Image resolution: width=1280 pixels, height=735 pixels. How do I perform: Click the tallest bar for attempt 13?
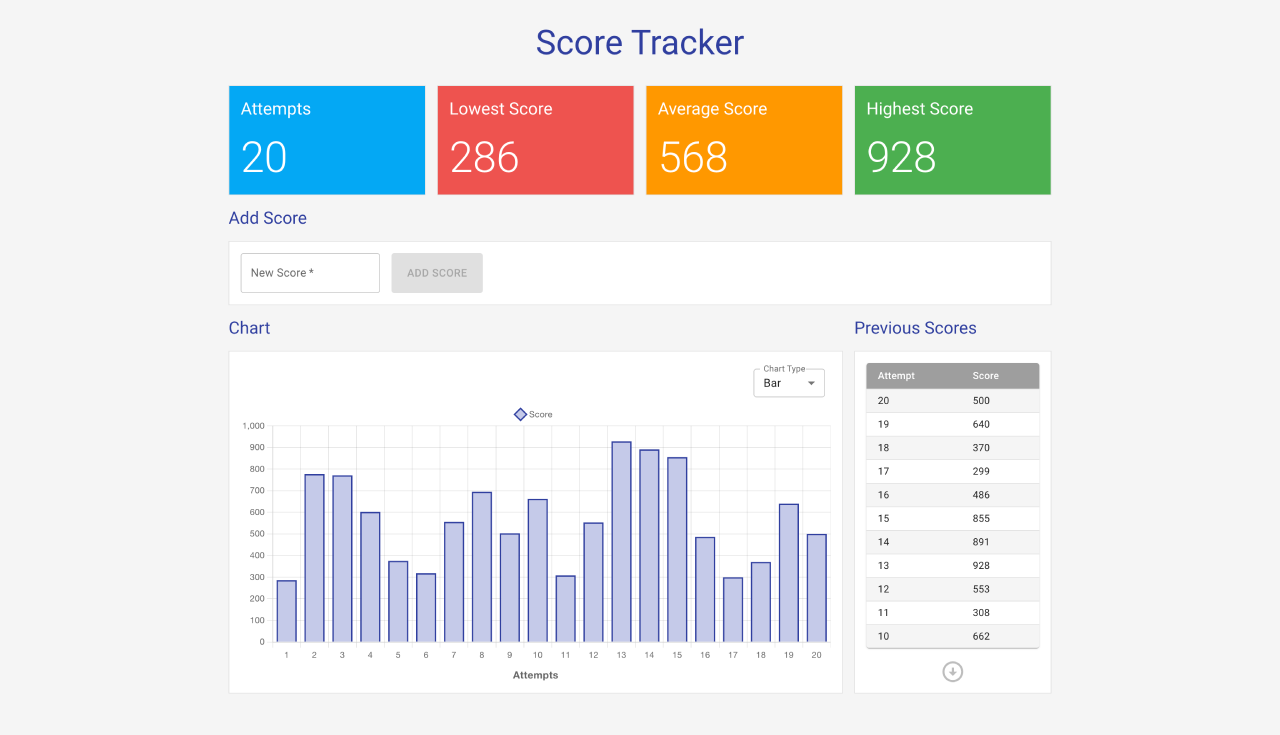pos(621,540)
